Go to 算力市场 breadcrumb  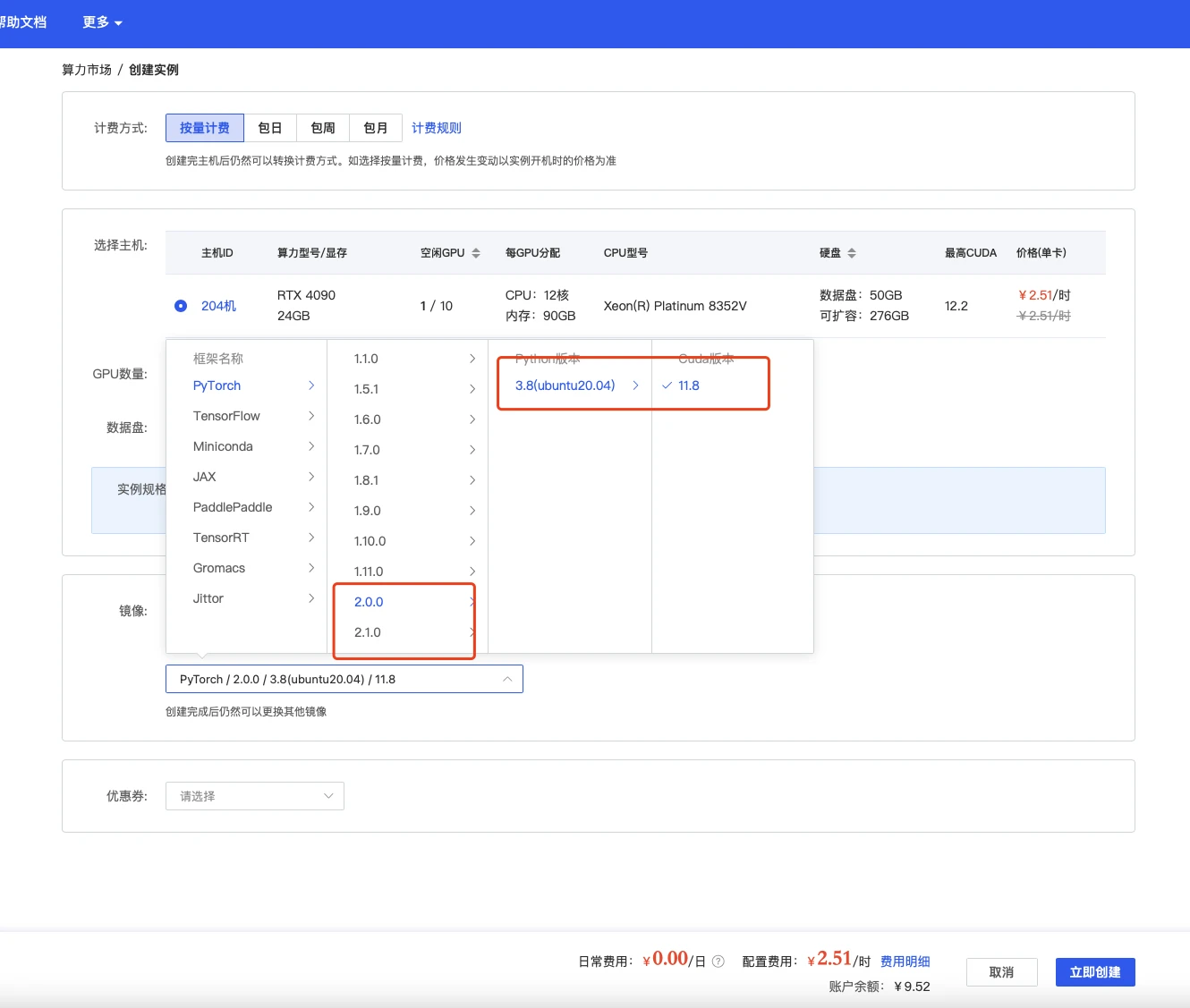coord(87,70)
